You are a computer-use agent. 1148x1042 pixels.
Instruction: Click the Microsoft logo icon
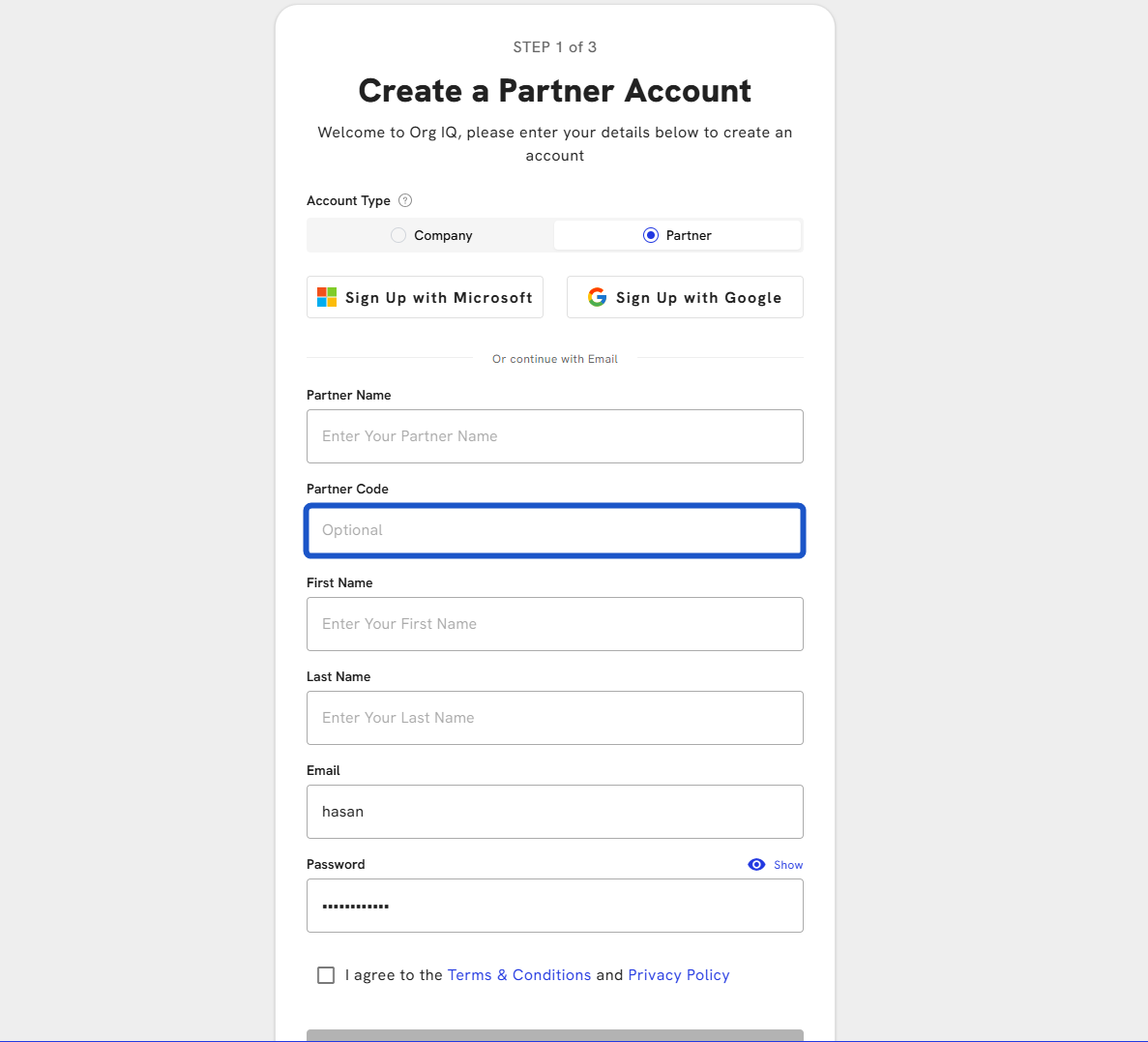tap(327, 297)
